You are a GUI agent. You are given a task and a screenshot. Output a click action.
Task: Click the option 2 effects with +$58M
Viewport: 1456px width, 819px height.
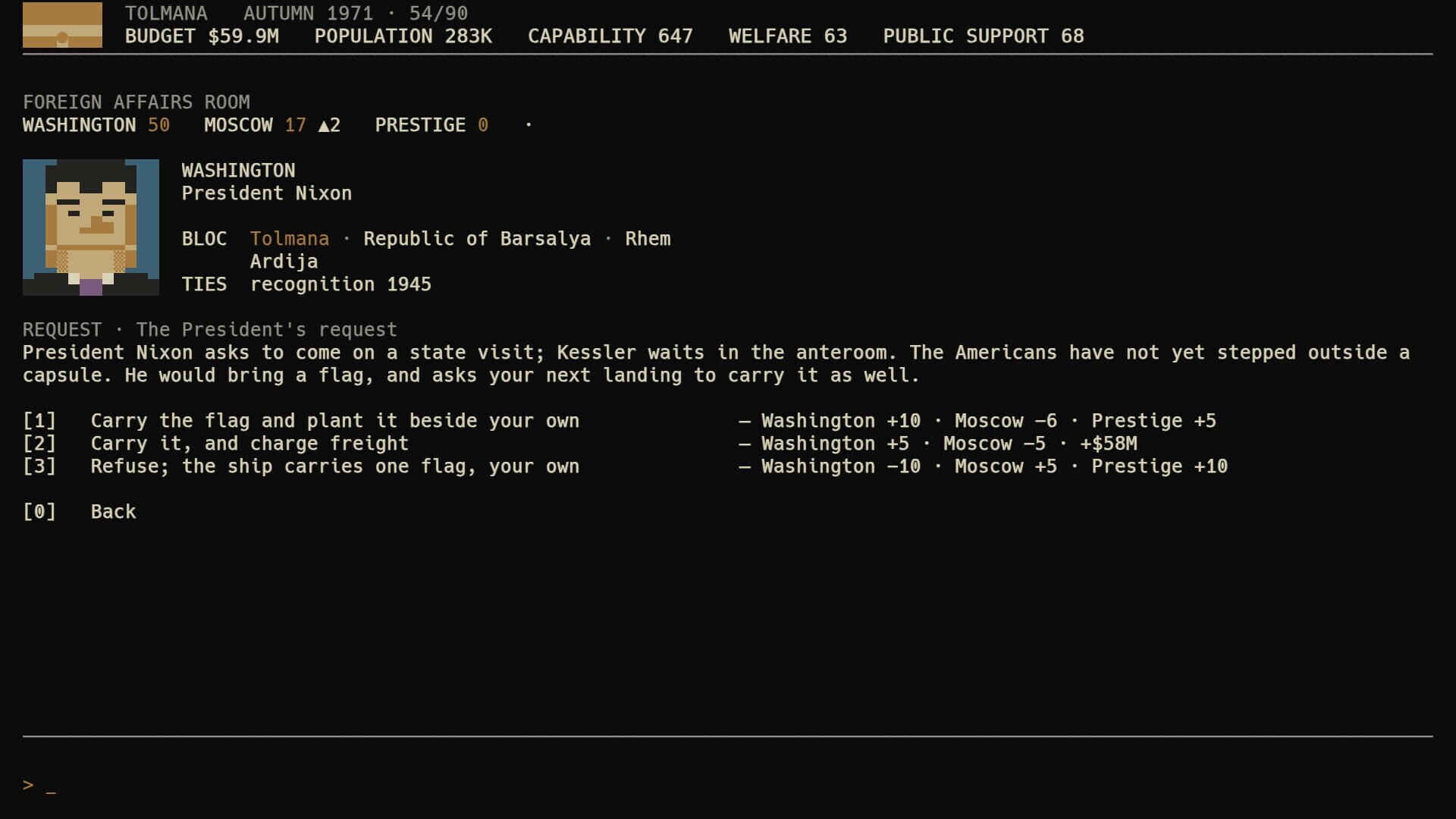pyautogui.click(x=938, y=444)
